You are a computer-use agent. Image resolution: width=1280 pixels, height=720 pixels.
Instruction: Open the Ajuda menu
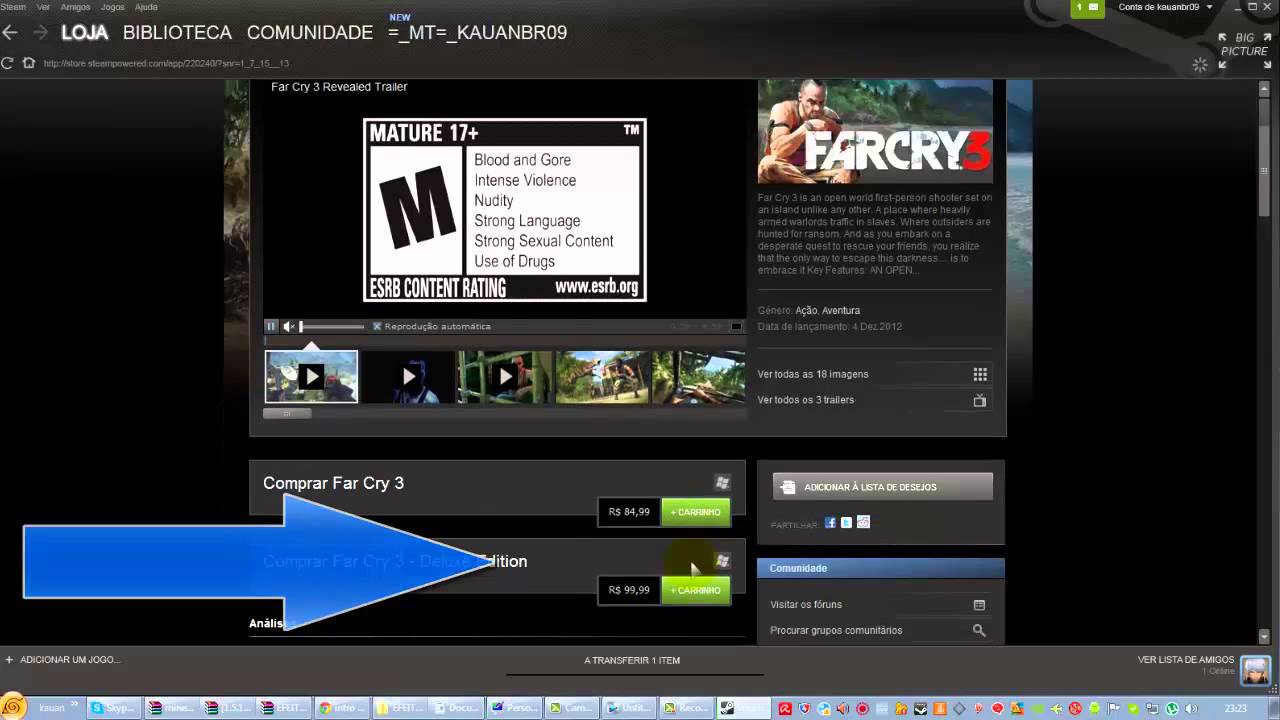coord(146,7)
